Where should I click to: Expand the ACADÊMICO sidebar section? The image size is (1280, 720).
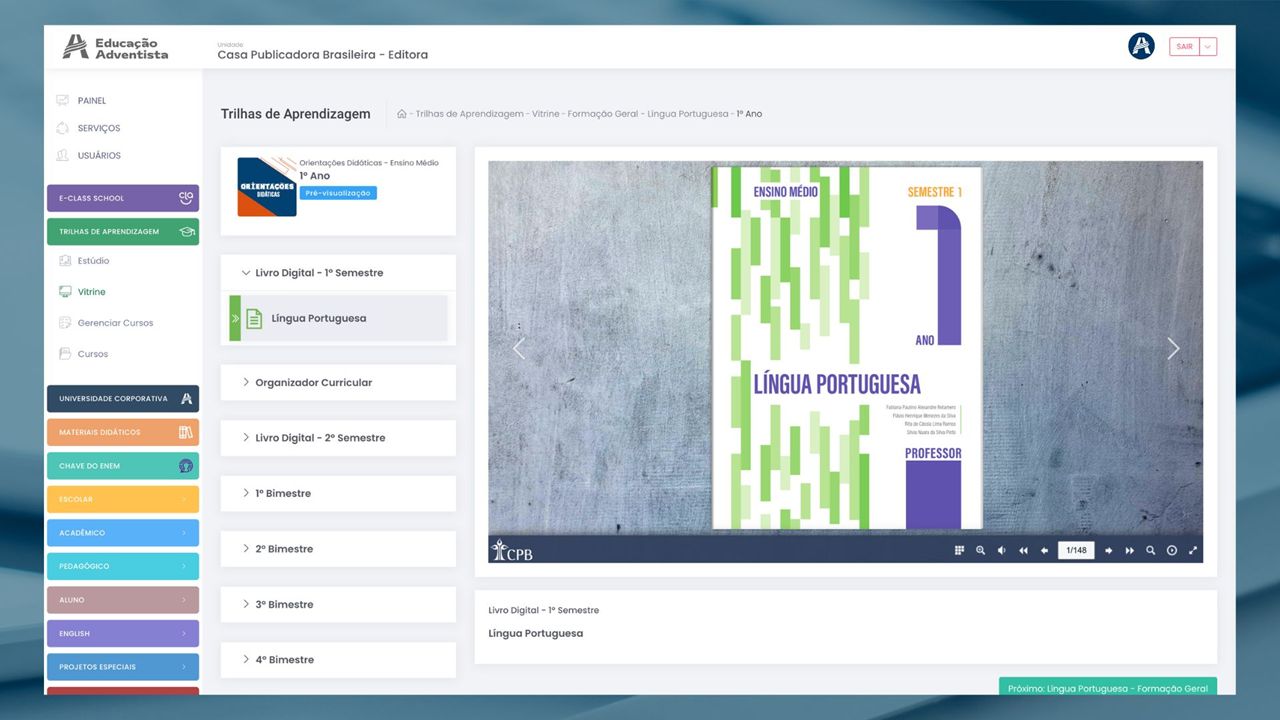click(x=123, y=533)
